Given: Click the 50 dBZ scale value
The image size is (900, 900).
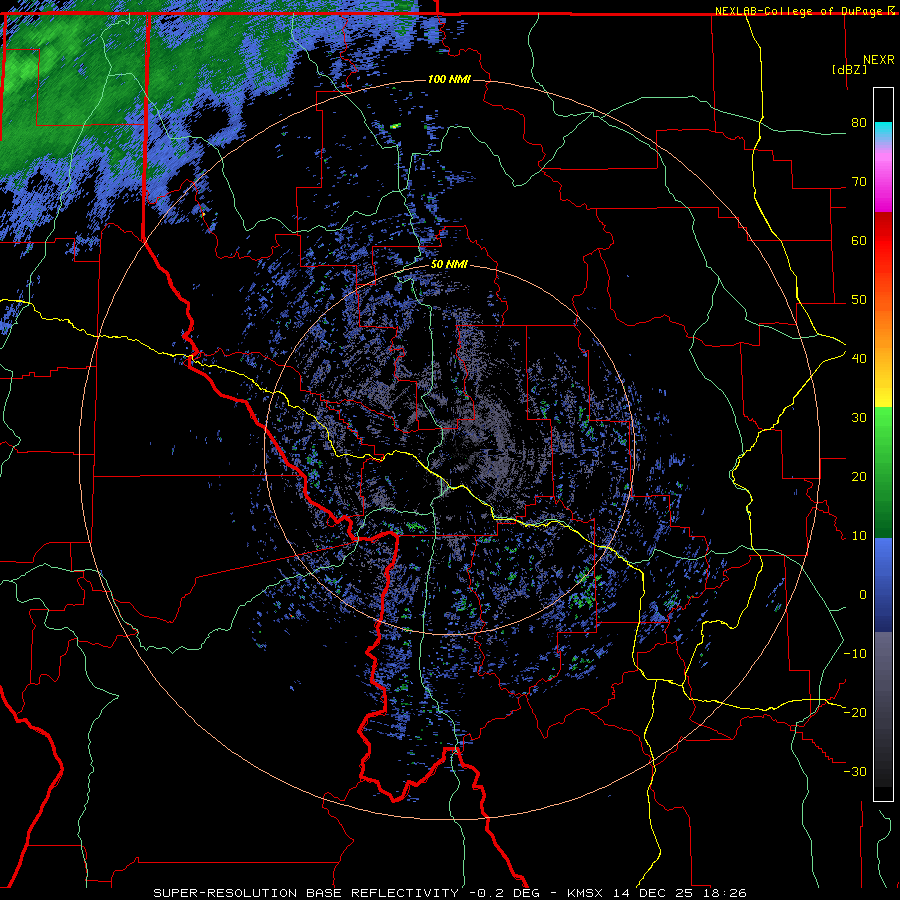Looking at the screenshot, I should pyautogui.click(x=859, y=300).
